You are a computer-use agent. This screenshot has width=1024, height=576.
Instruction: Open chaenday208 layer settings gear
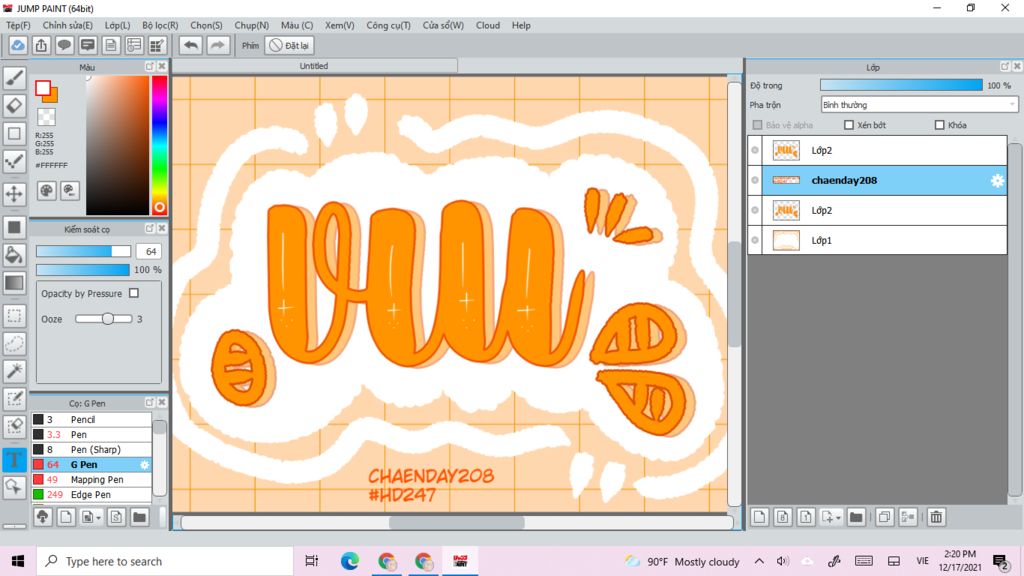[x=997, y=180]
